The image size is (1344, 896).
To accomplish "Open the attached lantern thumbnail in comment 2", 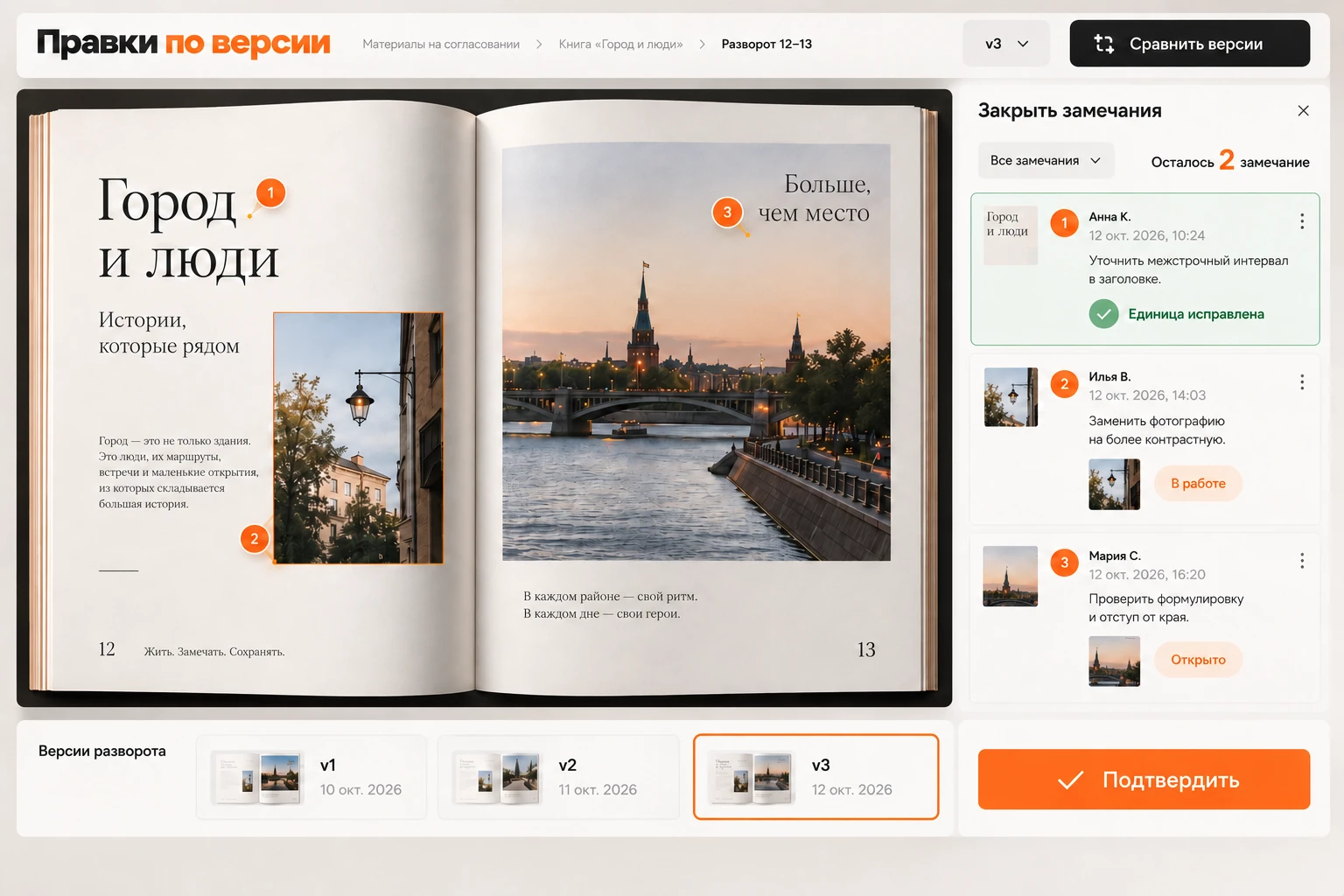I will click(1114, 484).
